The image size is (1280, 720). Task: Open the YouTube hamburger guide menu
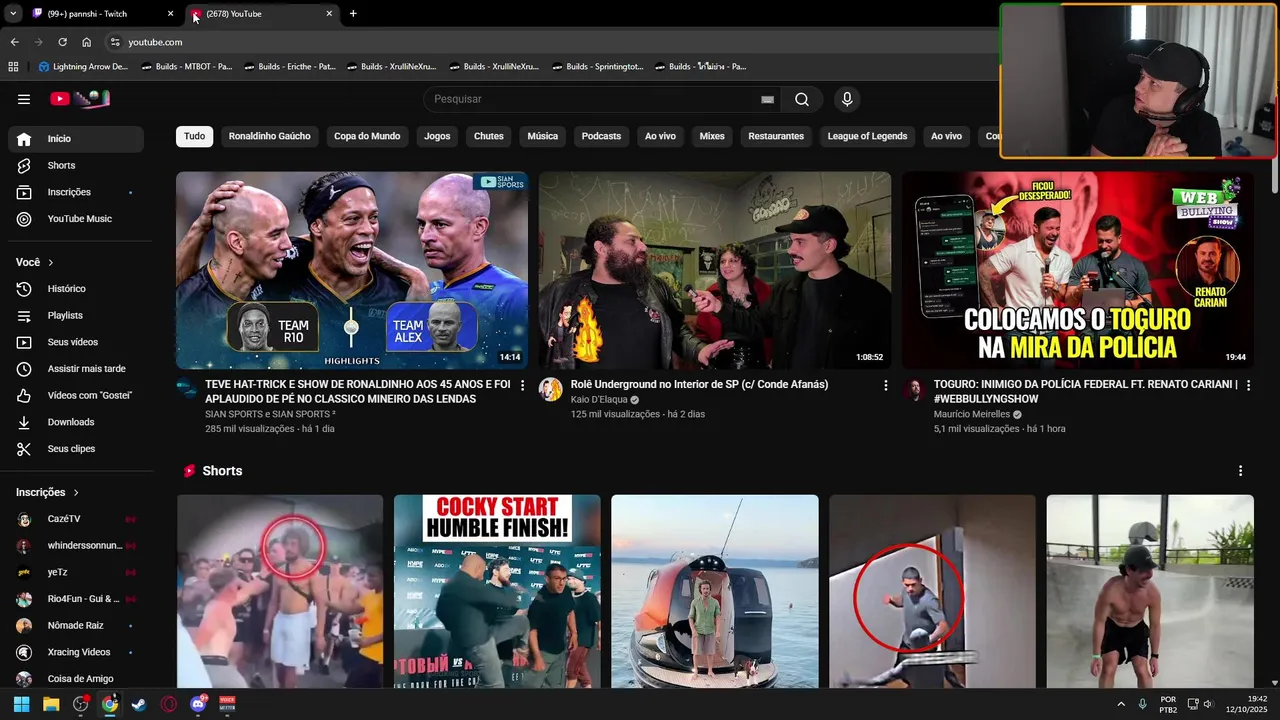coord(24,99)
